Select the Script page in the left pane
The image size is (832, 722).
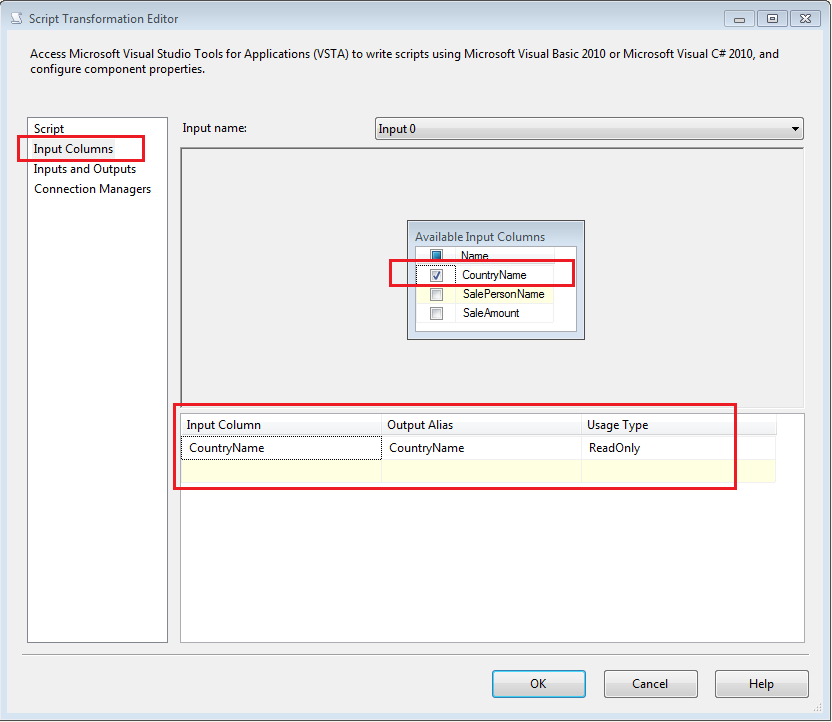click(50, 128)
